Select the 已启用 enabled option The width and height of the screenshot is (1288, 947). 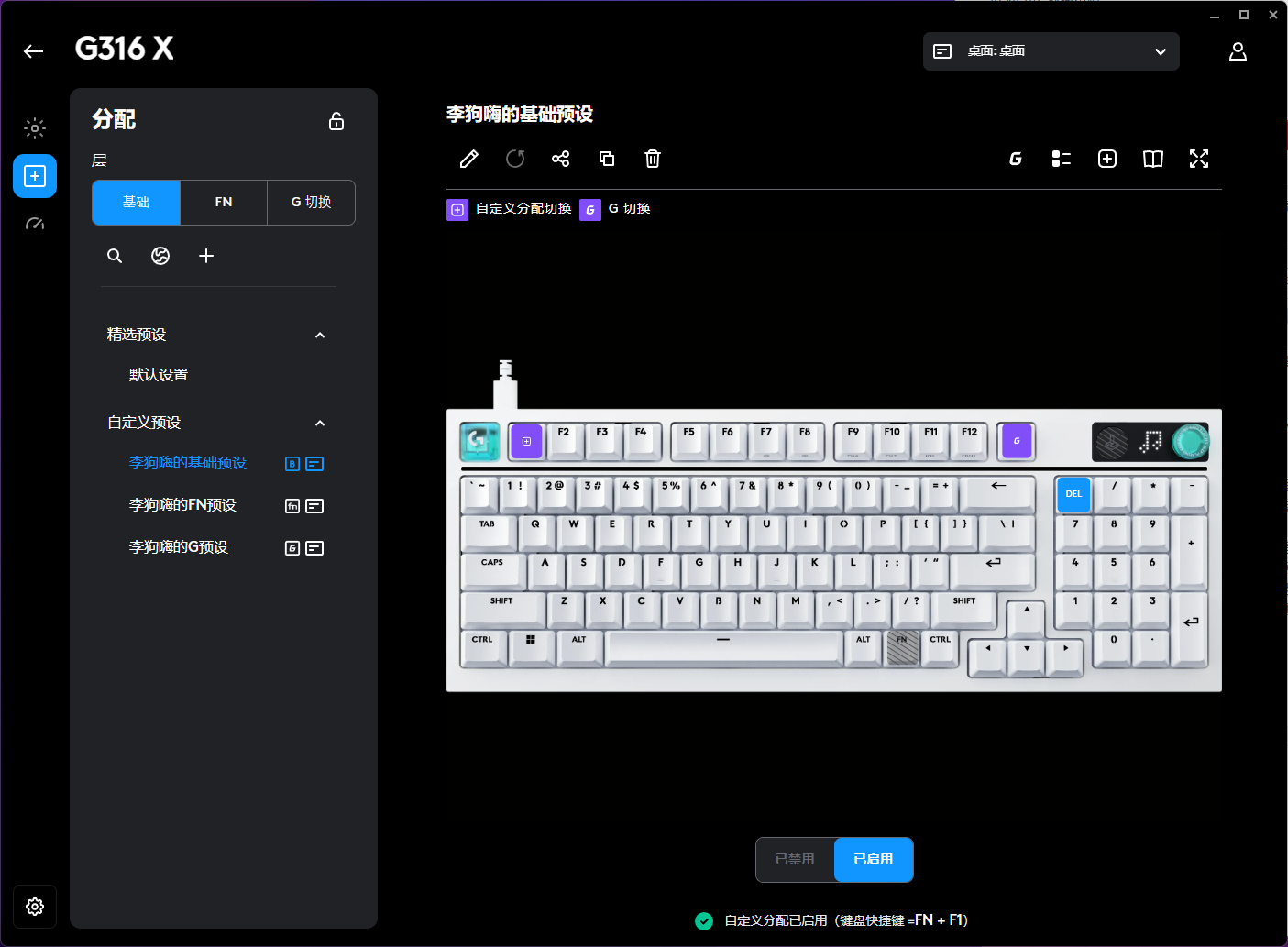click(873, 859)
